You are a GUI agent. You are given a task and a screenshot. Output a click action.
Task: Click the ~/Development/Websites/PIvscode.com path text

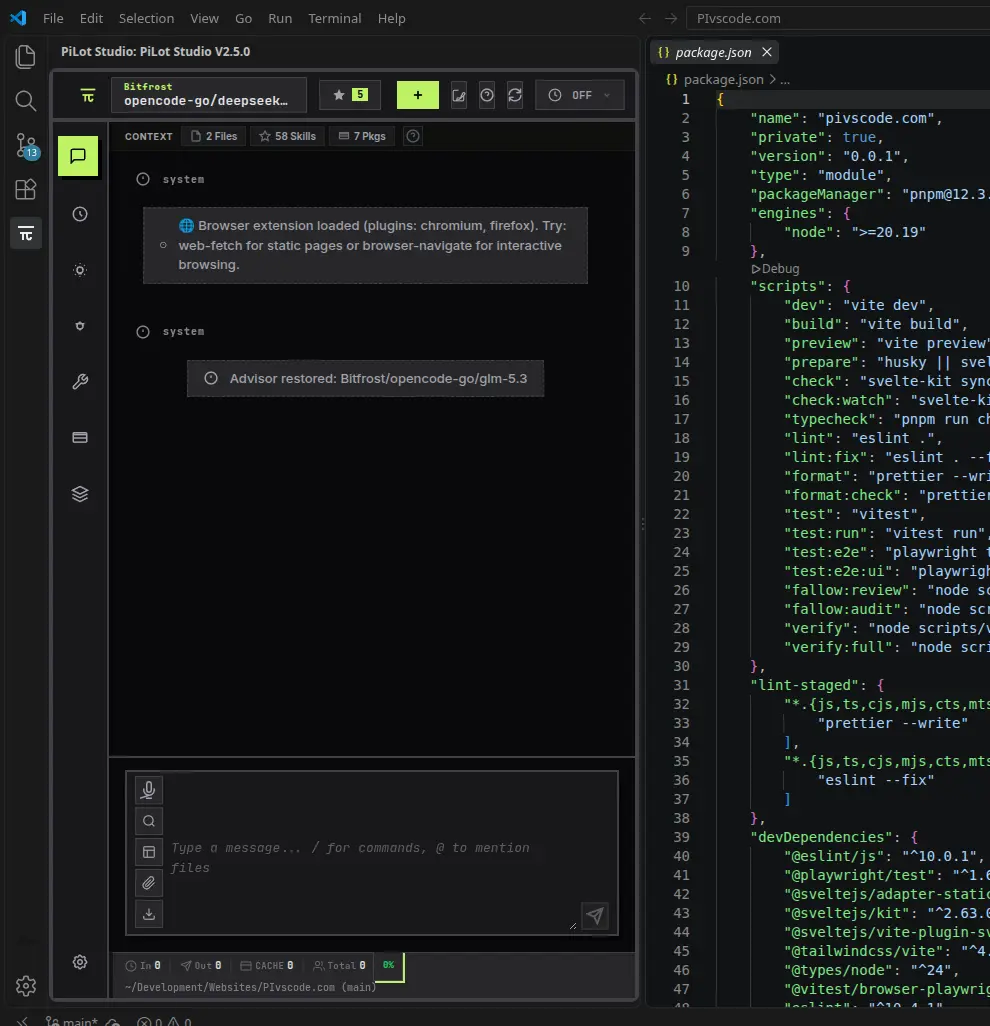pos(230,987)
